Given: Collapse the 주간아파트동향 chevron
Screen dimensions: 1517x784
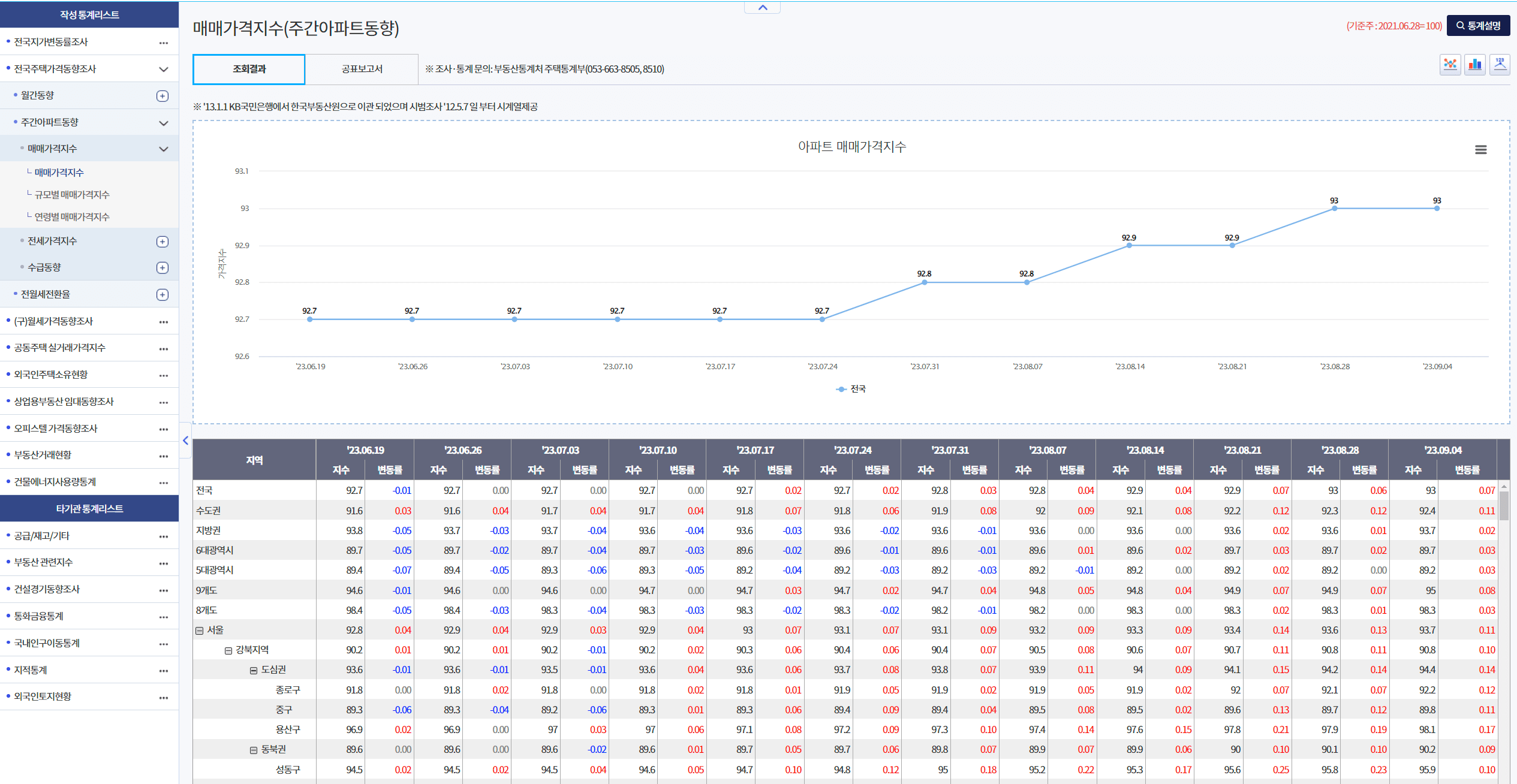Looking at the screenshot, I should 163,123.
